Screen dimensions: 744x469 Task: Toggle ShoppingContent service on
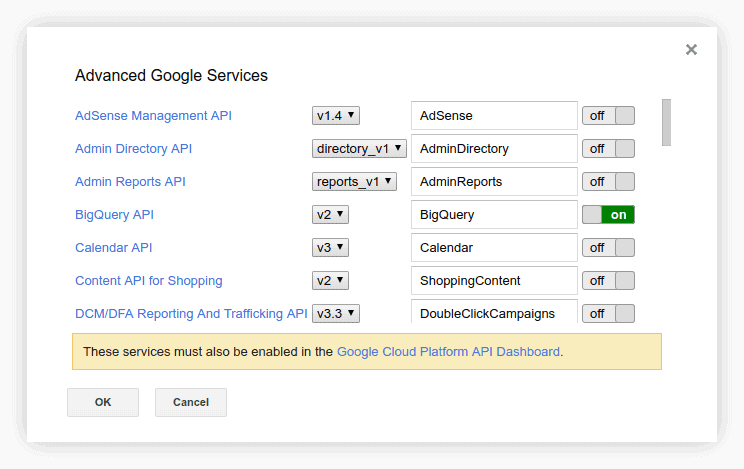pos(608,281)
